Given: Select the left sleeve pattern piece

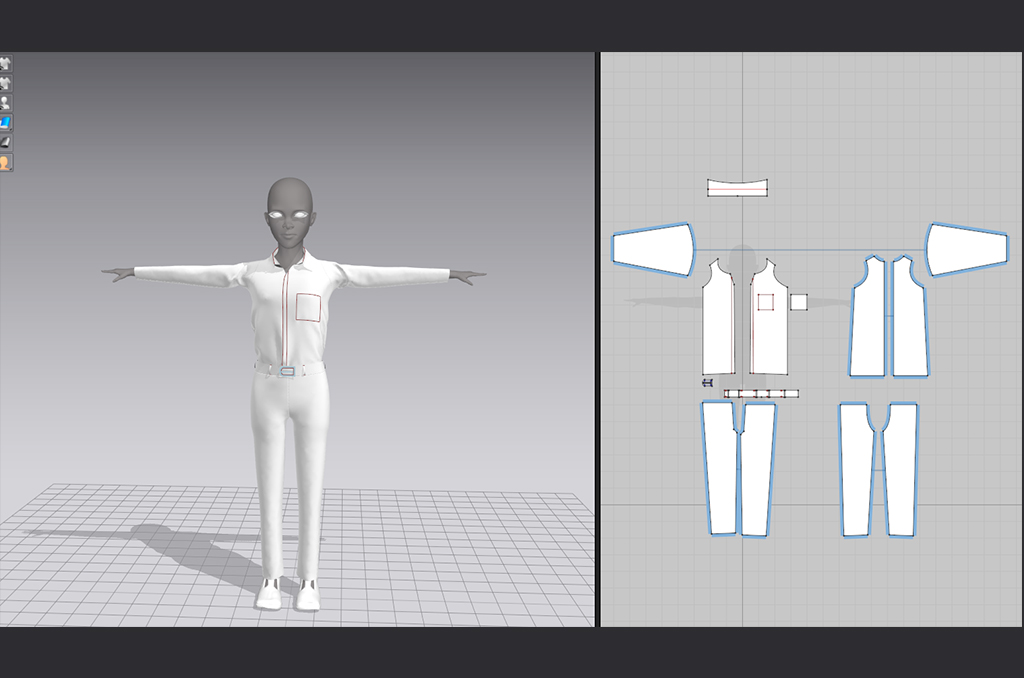Looking at the screenshot, I should [x=653, y=249].
